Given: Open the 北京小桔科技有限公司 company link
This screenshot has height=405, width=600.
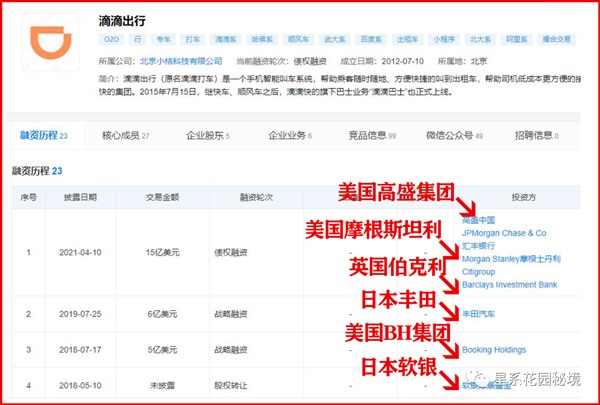Looking at the screenshot, I should pos(181,61).
